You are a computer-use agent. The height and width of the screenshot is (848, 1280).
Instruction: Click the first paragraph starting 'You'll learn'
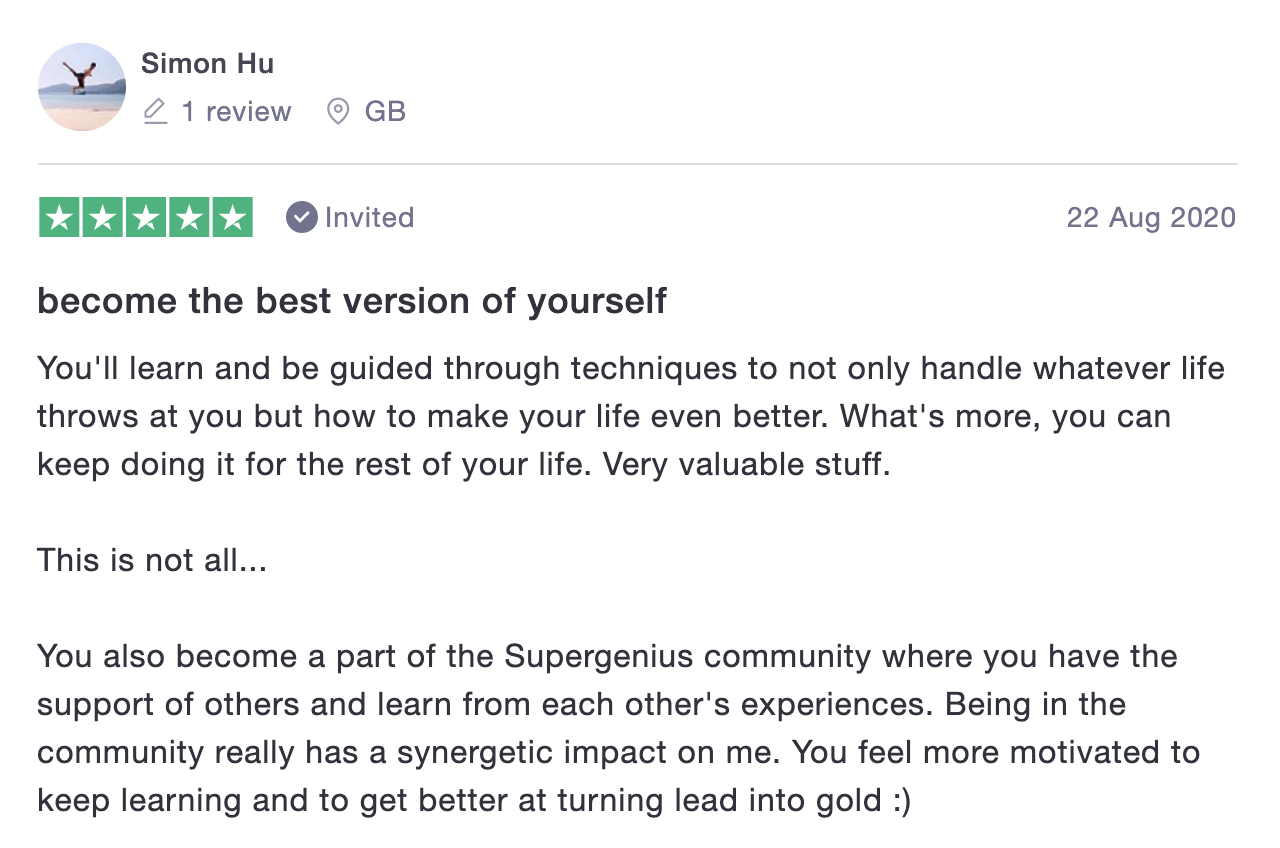[x=631, y=416]
